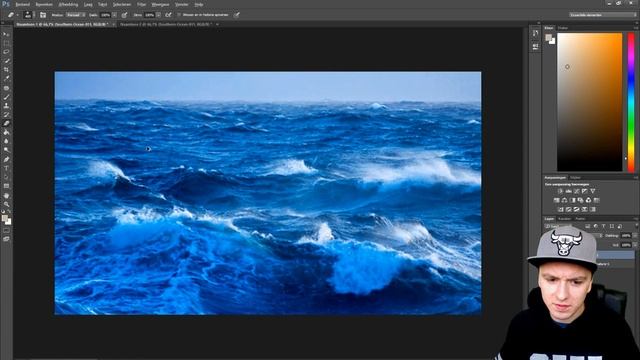
Task: Open the Color panel flyout menu
Action: click(636, 28)
